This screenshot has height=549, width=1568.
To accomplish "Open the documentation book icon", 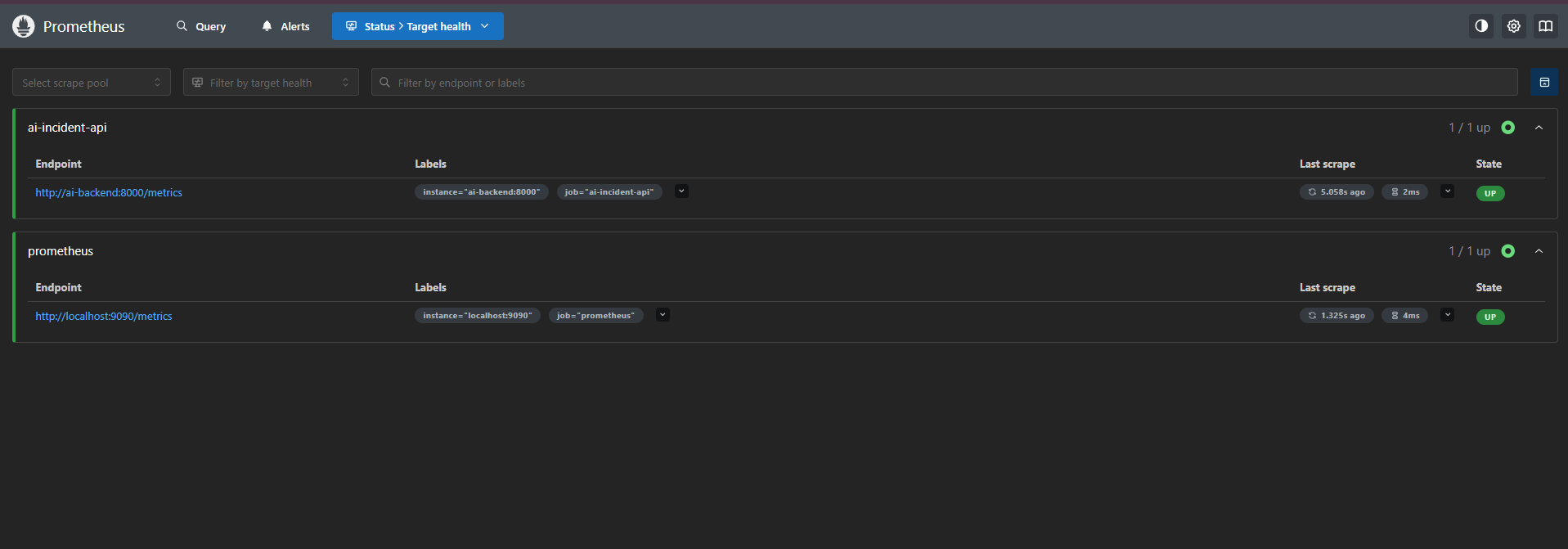I will (x=1545, y=26).
